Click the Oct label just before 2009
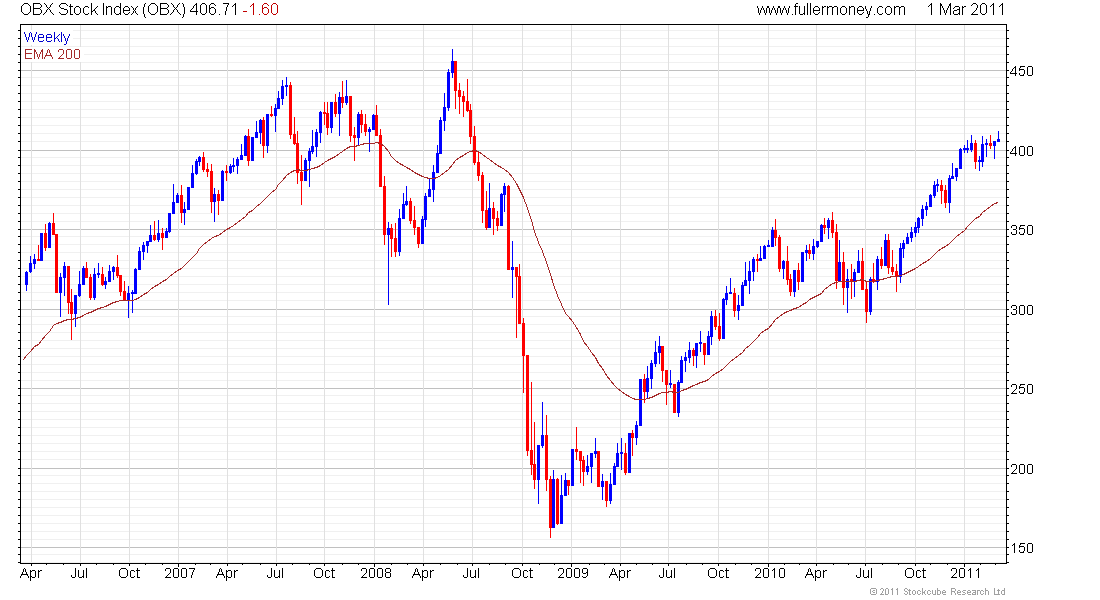The image size is (1100, 600). pyautogui.click(x=522, y=573)
